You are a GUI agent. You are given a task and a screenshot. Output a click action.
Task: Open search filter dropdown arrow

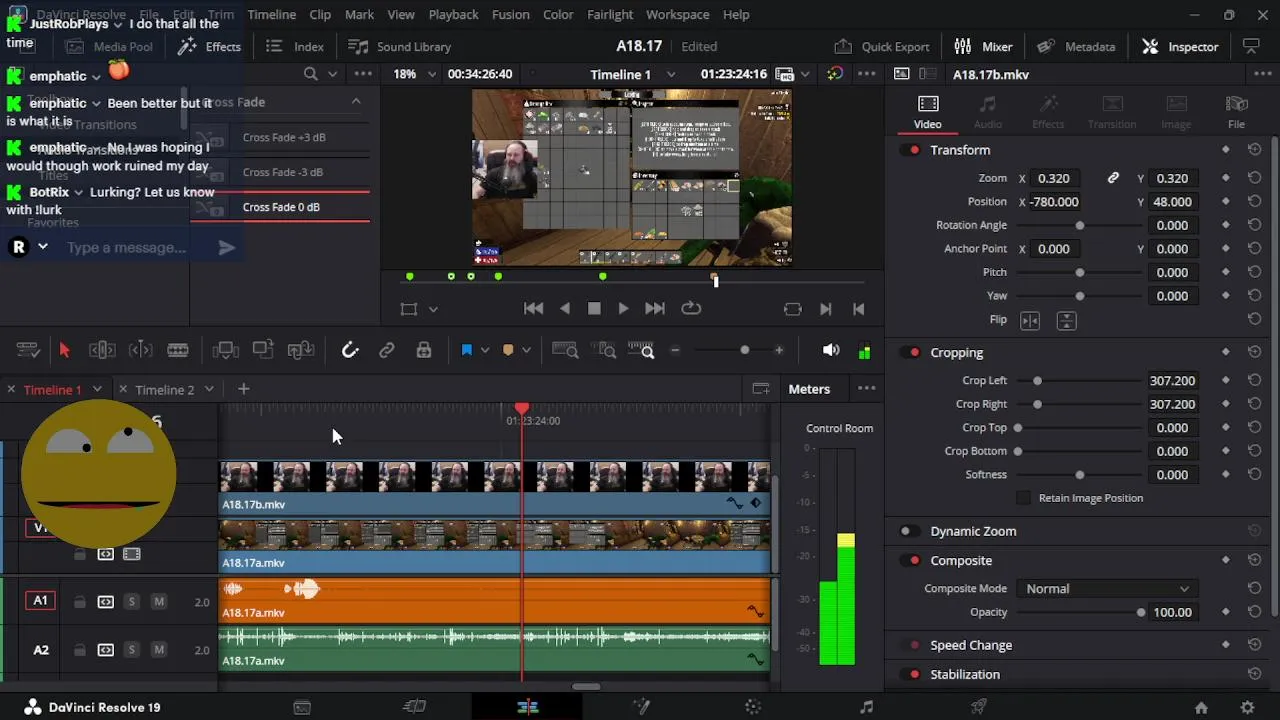point(333,74)
